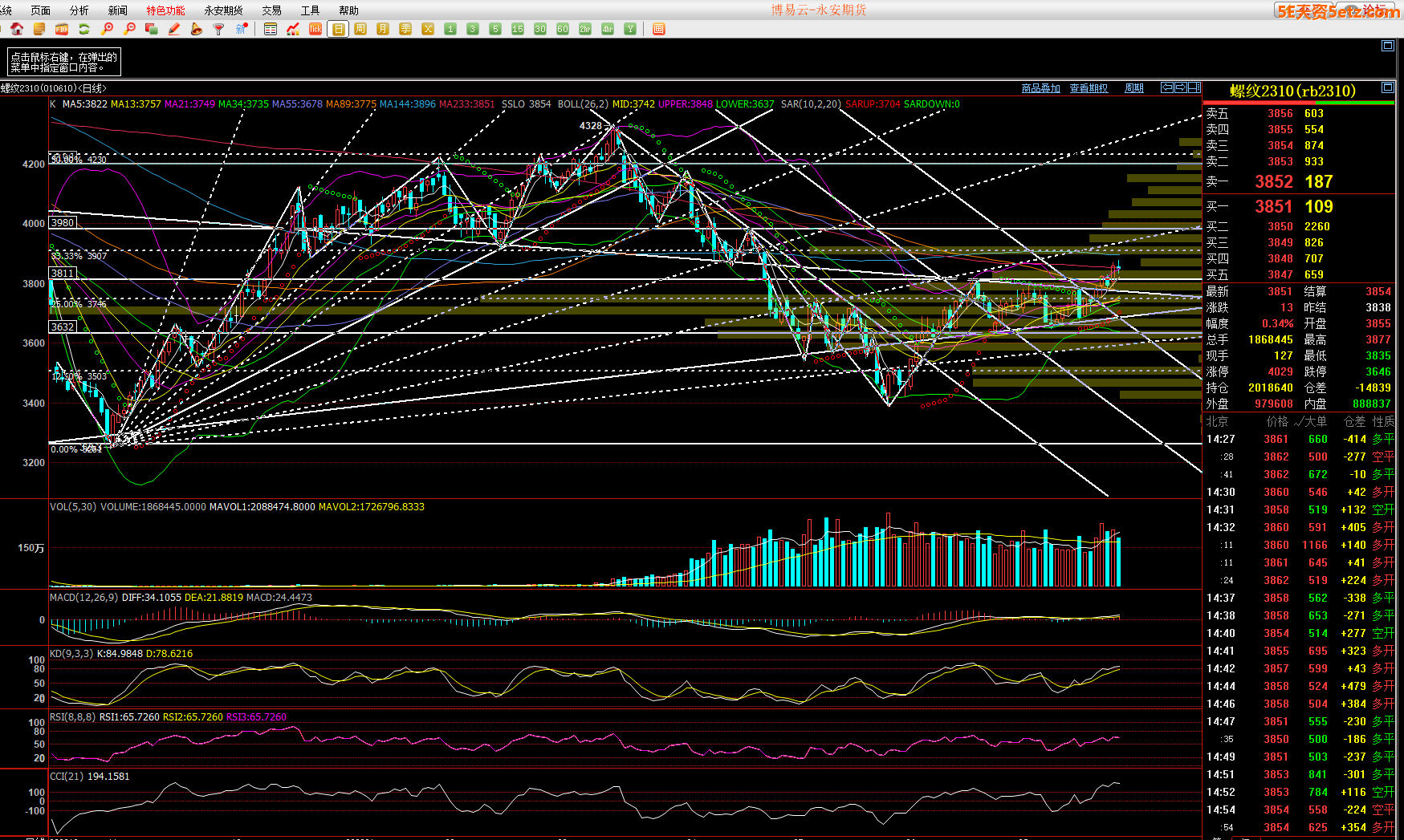Click the 卖一 price 3852
The image size is (1404, 840).
pos(1274,182)
